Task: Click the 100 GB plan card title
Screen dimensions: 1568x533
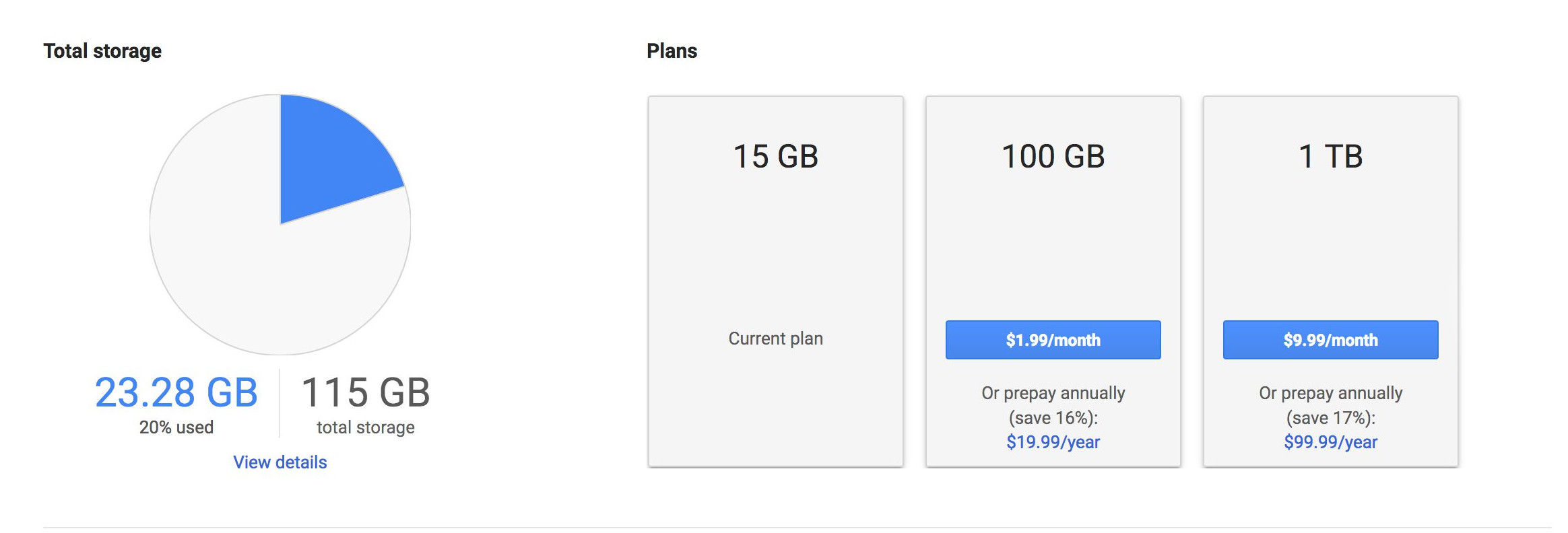Action: tap(1053, 157)
